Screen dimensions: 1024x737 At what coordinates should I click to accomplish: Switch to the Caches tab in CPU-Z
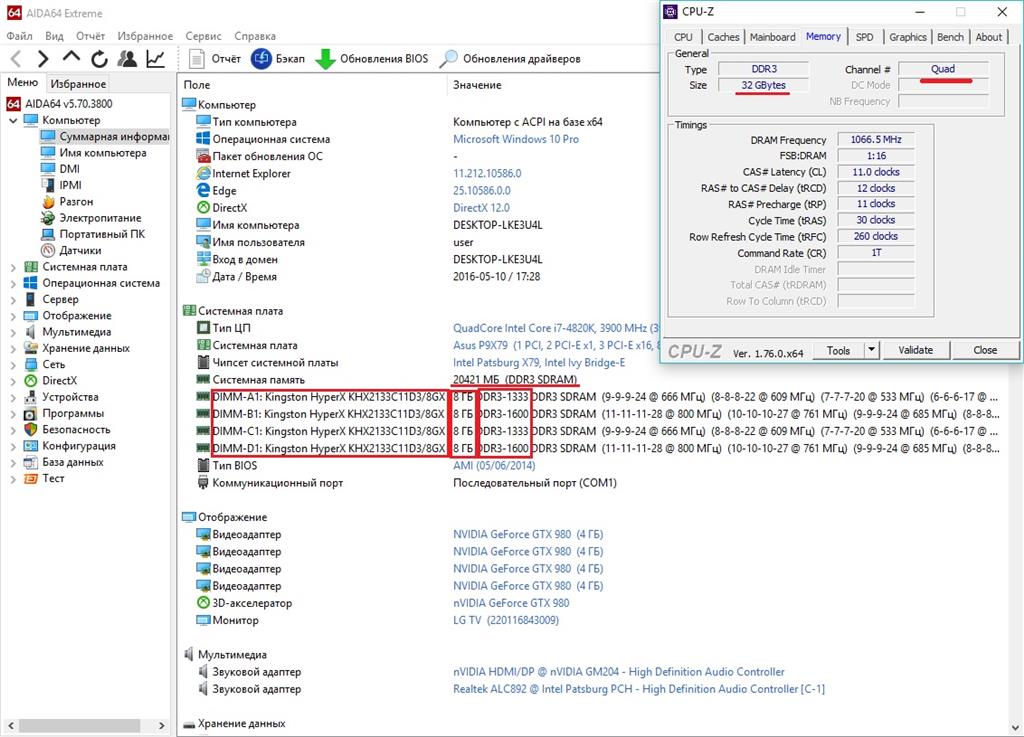pos(724,37)
